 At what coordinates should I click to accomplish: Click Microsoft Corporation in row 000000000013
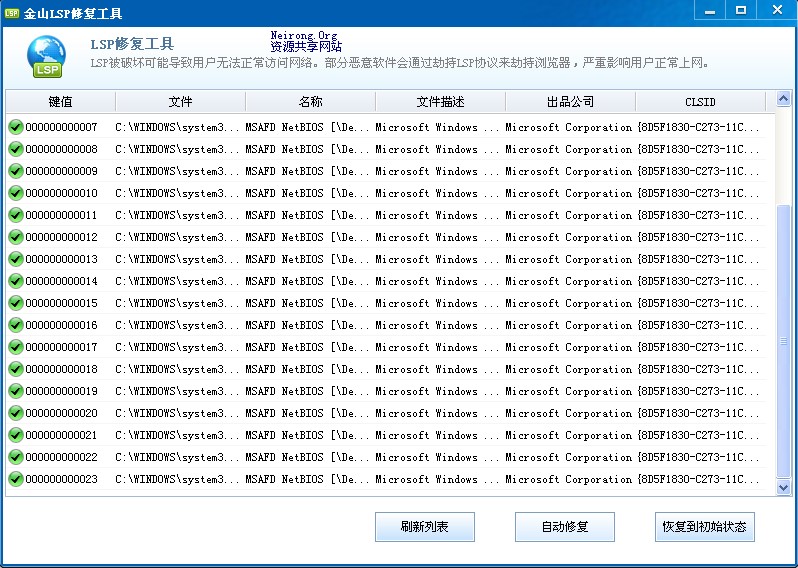[568, 259]
